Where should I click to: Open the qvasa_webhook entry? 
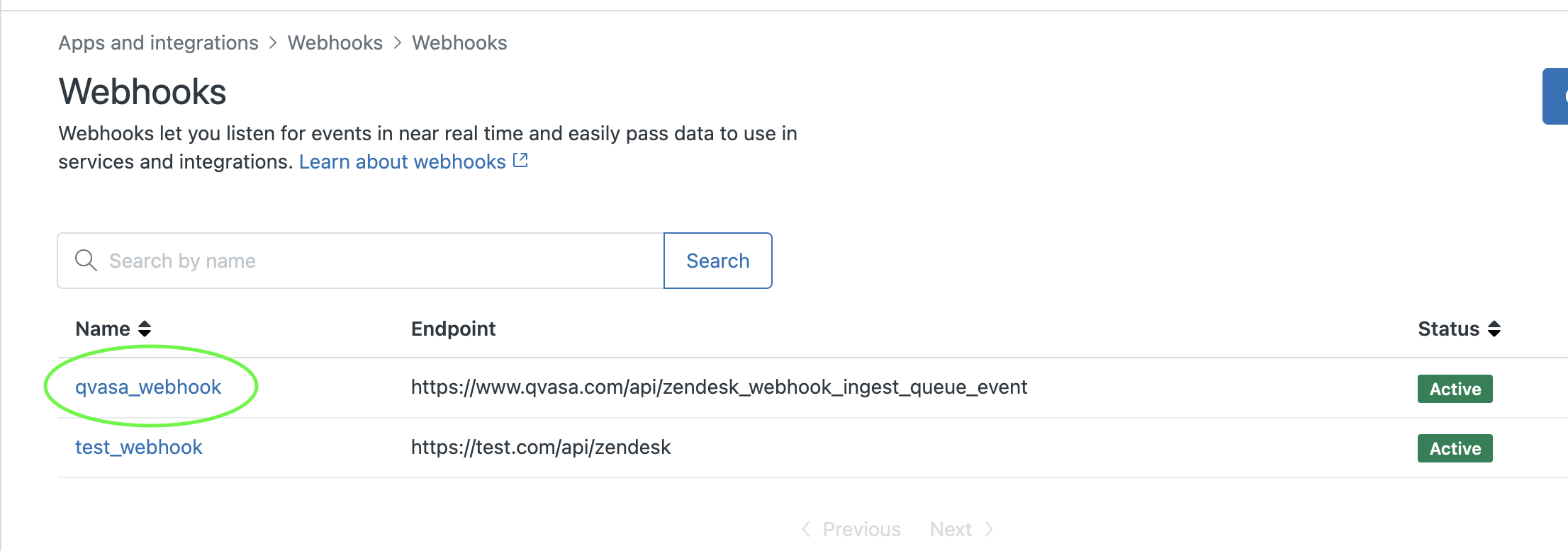(x=148, y=387)
